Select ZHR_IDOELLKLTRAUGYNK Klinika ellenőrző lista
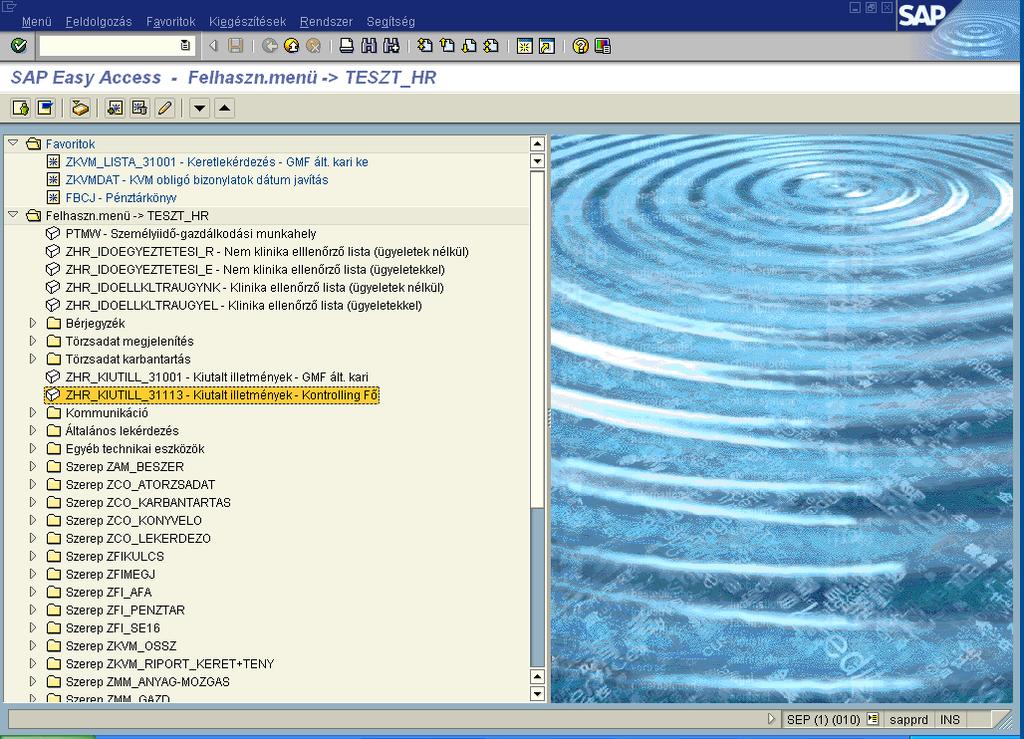This screenshot has width=1024, height=739. point(255,287)
